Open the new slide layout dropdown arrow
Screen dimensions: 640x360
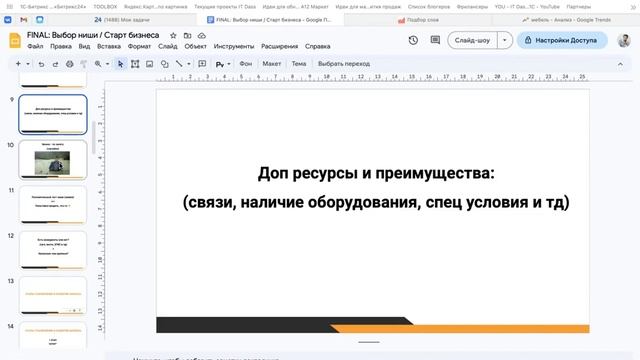coord(28,64)
